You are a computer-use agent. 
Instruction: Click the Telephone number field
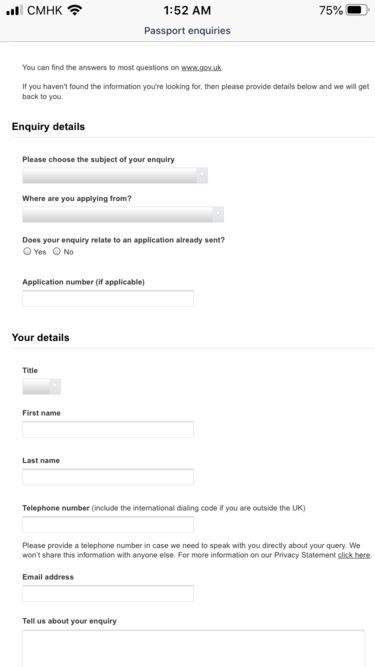pyautogui.click(x=108, y=524)
